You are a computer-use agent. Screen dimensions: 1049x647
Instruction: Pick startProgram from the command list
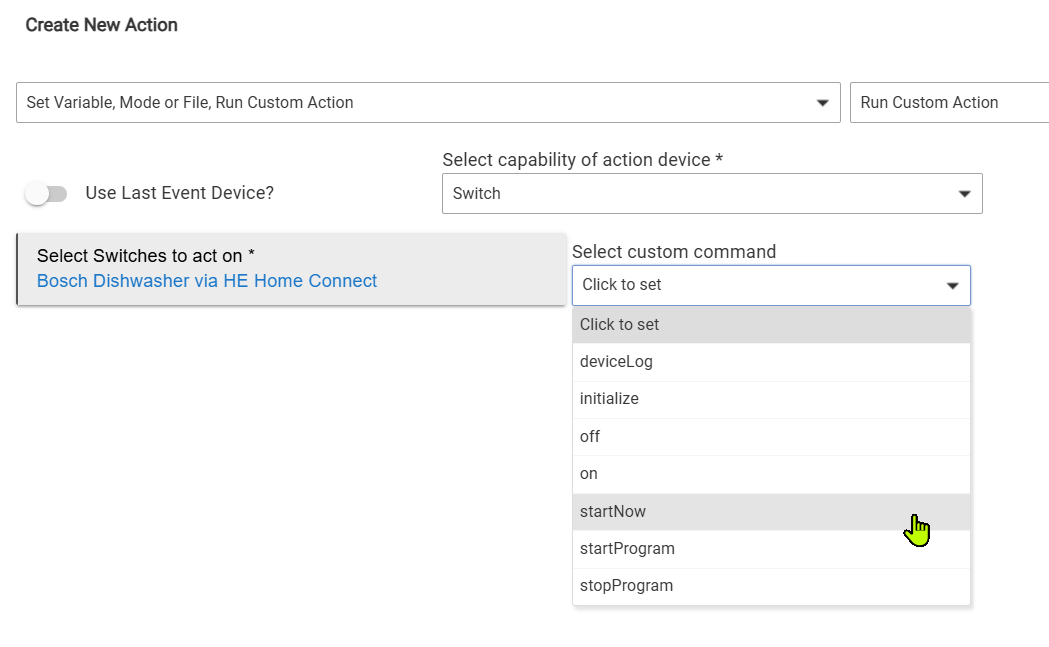click(x=770, y=549)
